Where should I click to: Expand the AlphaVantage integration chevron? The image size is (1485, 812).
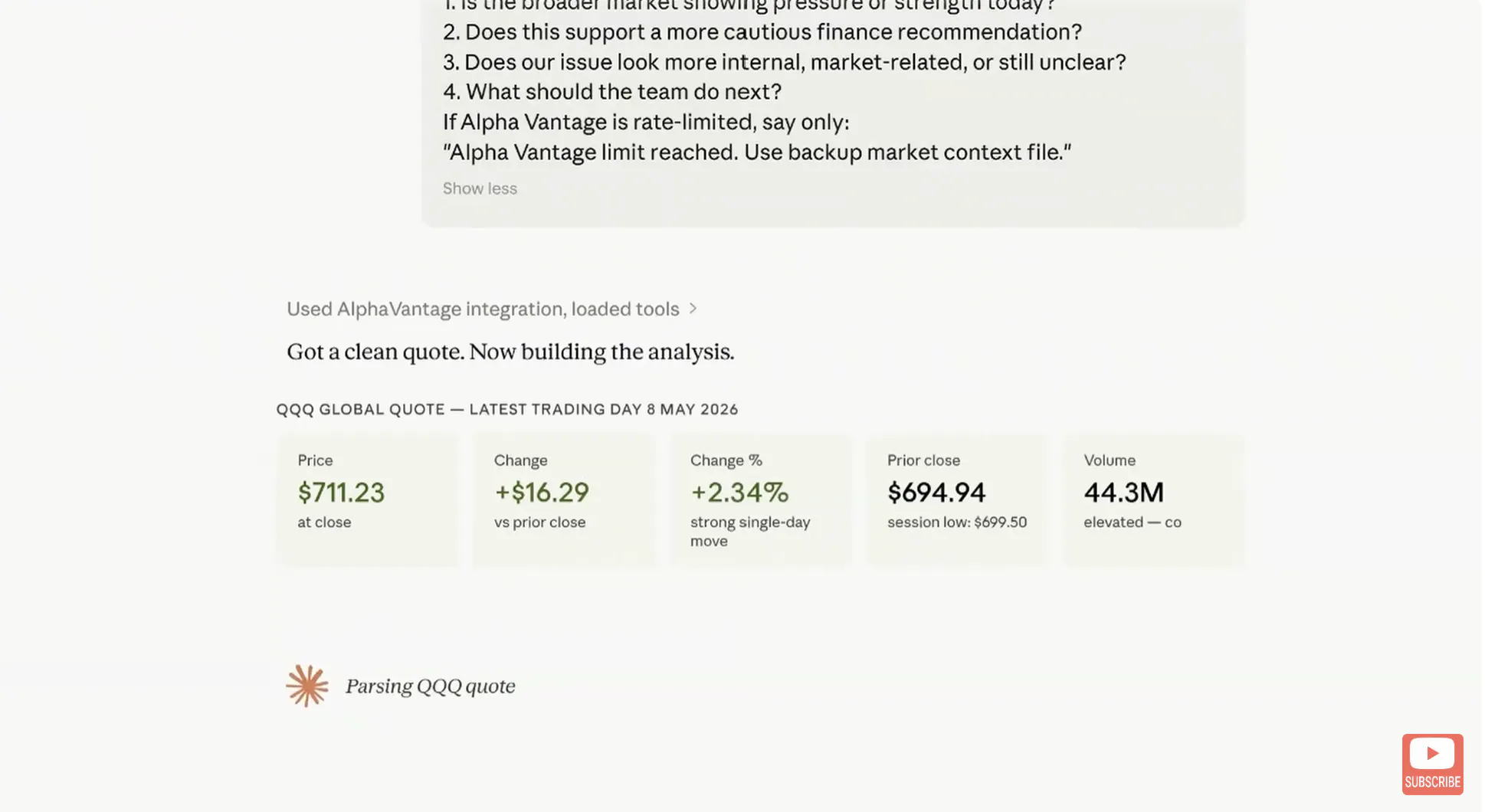pyautogui.click(x=693, y=309)
